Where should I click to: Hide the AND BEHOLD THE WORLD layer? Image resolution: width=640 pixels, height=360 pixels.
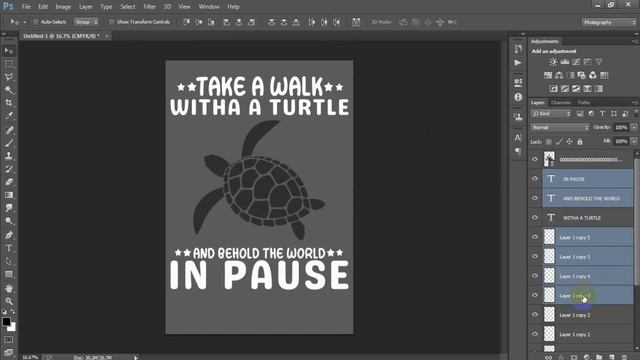[x=535, y=198]
